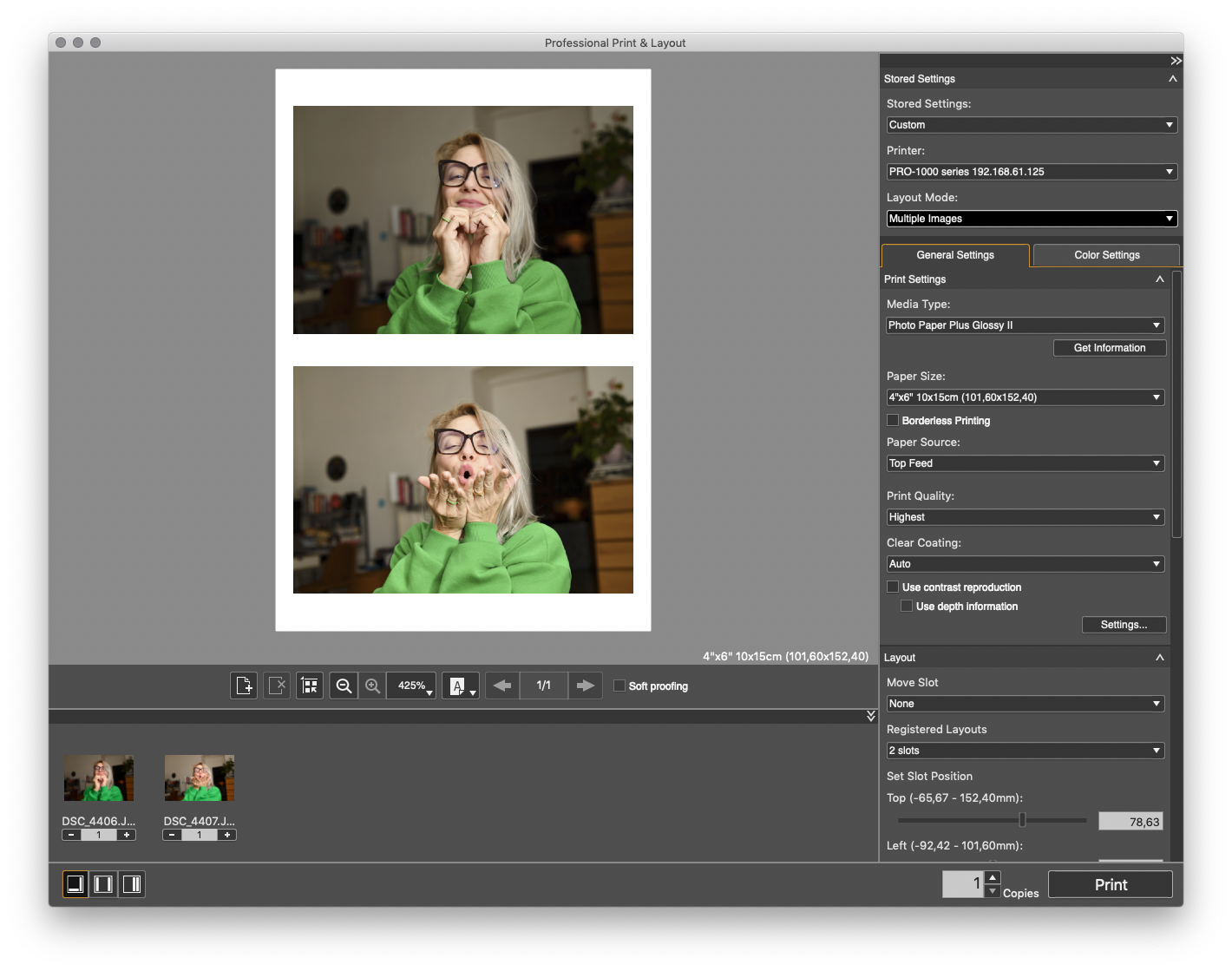Image resolution: width=1232 pixels, height=971 pixels.
Task: Switch to the rightmost panel layout icon
Action: [x=132, y=884]
